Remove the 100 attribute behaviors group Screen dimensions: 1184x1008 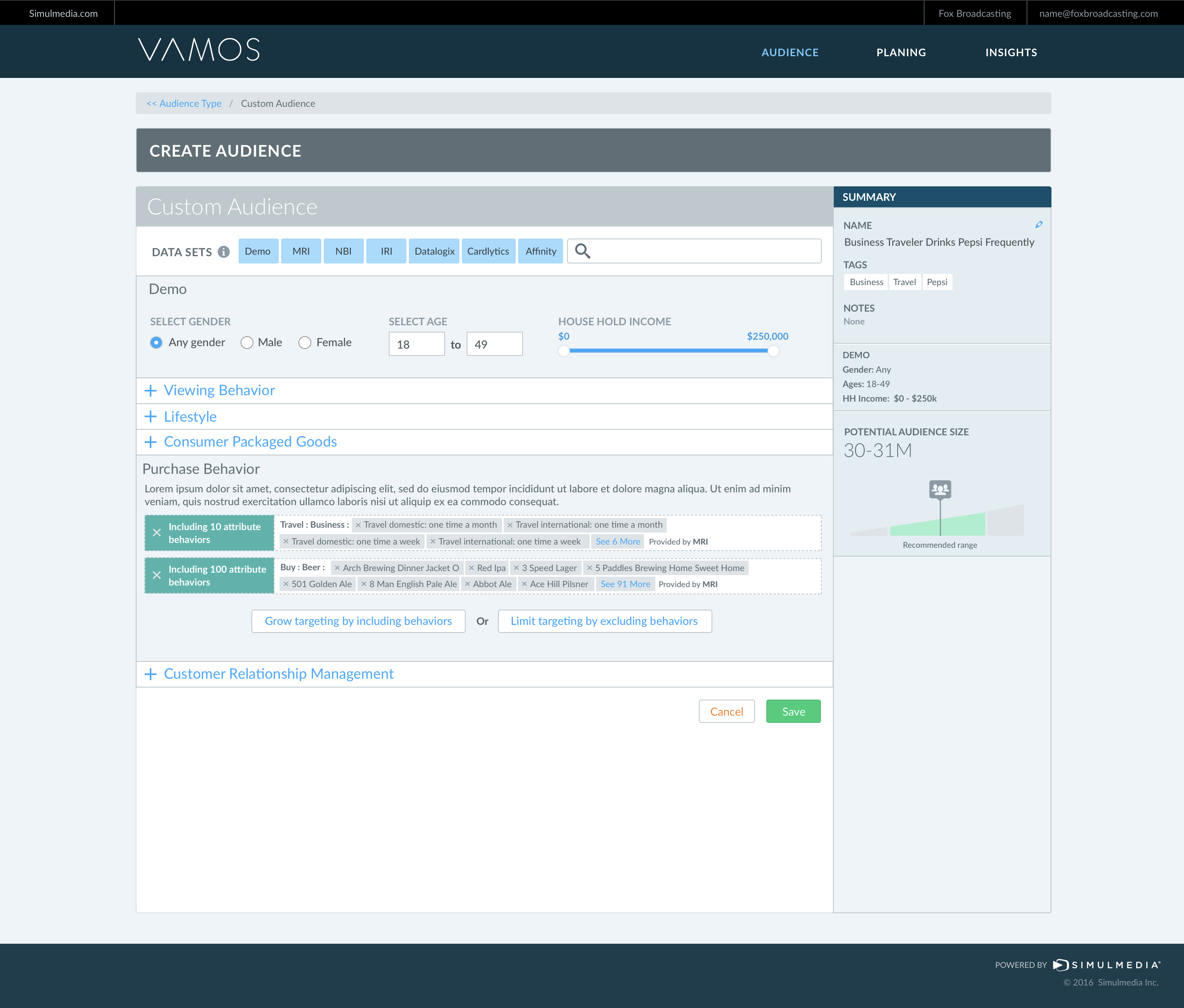157,575
